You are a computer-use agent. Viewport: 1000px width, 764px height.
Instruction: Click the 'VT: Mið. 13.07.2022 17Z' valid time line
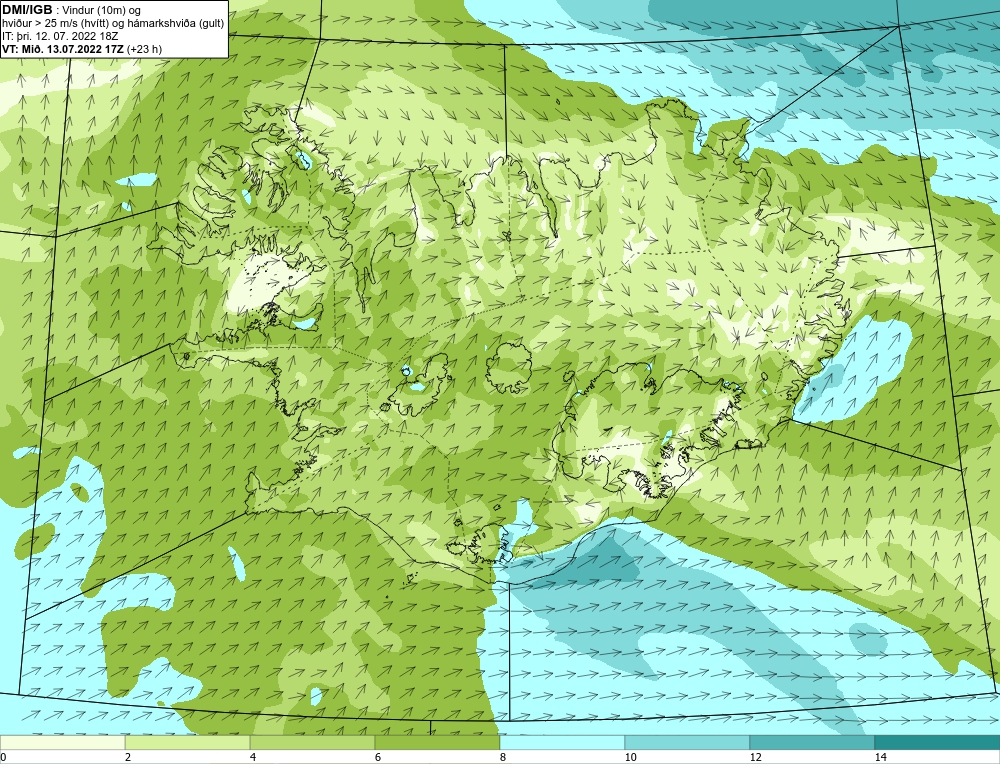tap(64, 49)
